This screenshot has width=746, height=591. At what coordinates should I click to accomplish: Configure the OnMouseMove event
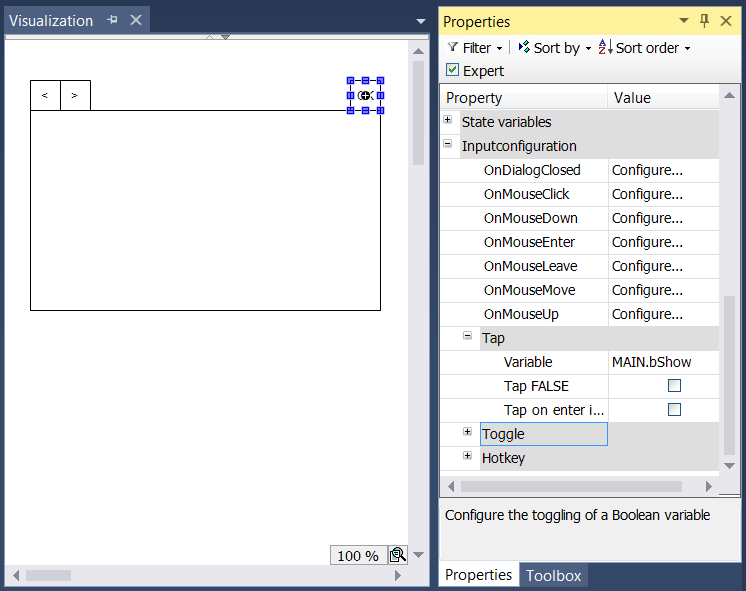663,290
